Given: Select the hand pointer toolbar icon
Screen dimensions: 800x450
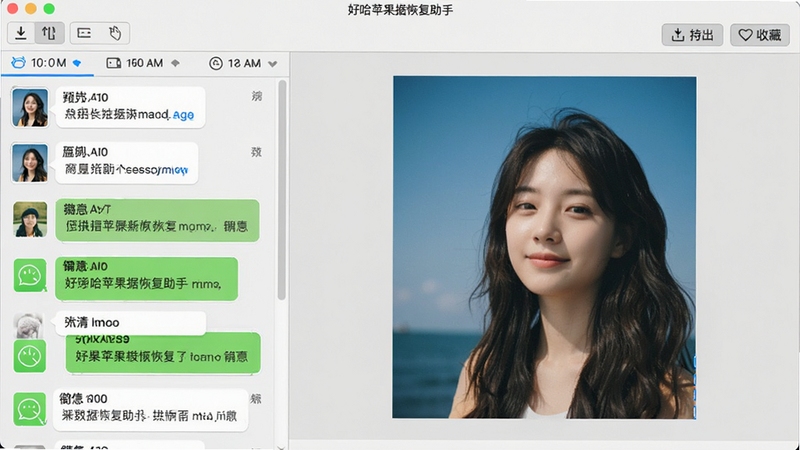Looking at the screenshot, I should point(115,33).
